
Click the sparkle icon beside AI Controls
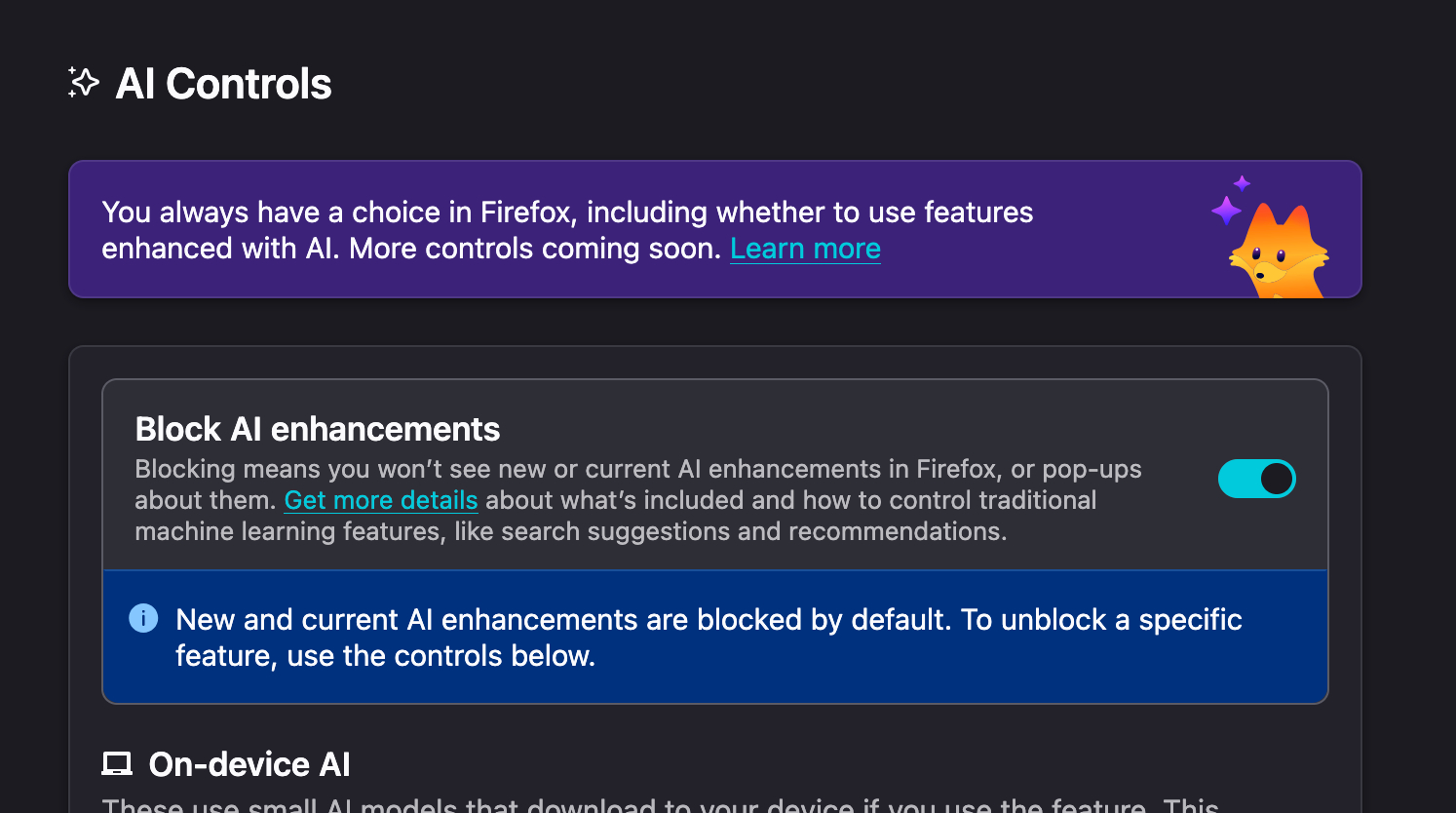(x=84, y=83)
